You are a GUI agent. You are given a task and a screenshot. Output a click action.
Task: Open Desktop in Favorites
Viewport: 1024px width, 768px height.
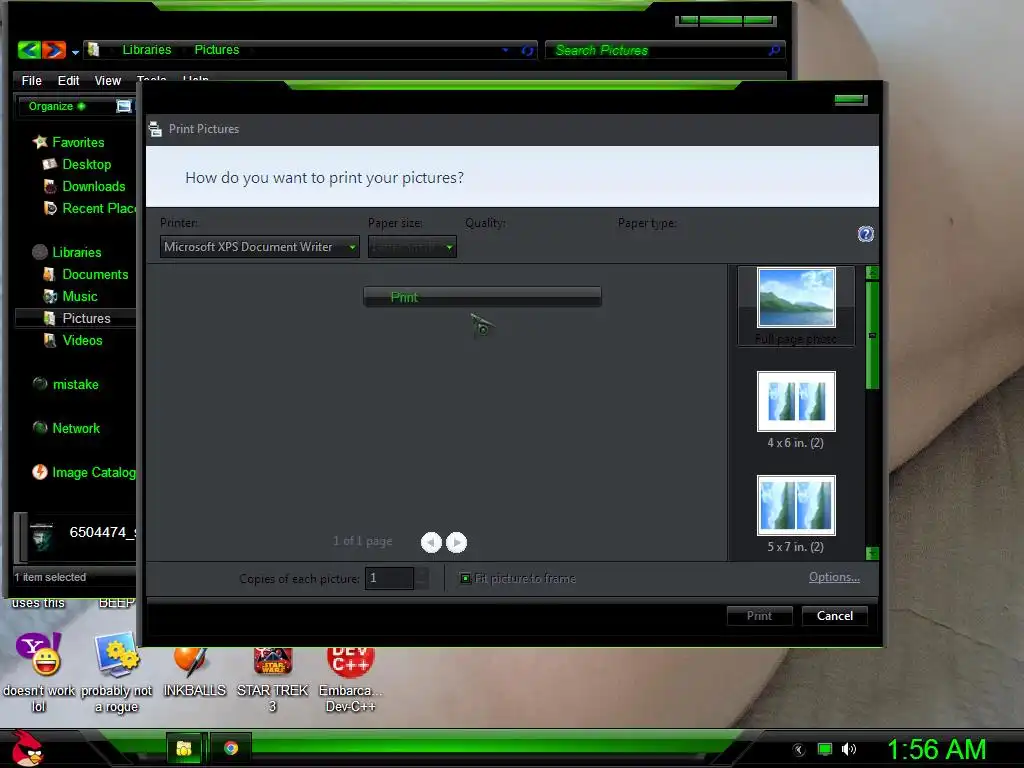86,164
